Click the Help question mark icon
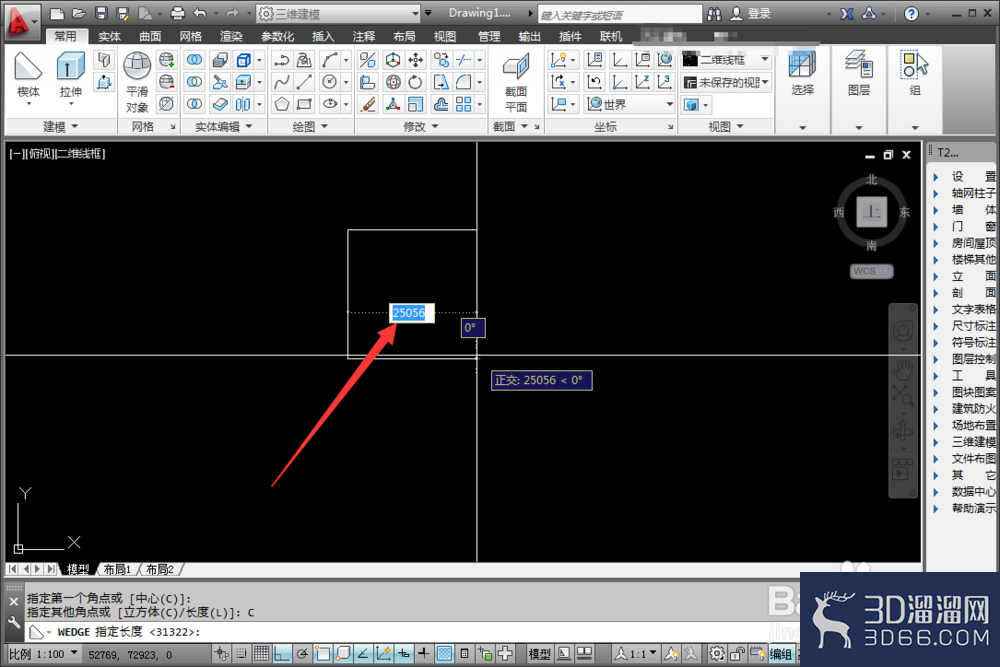 (911, 13)
